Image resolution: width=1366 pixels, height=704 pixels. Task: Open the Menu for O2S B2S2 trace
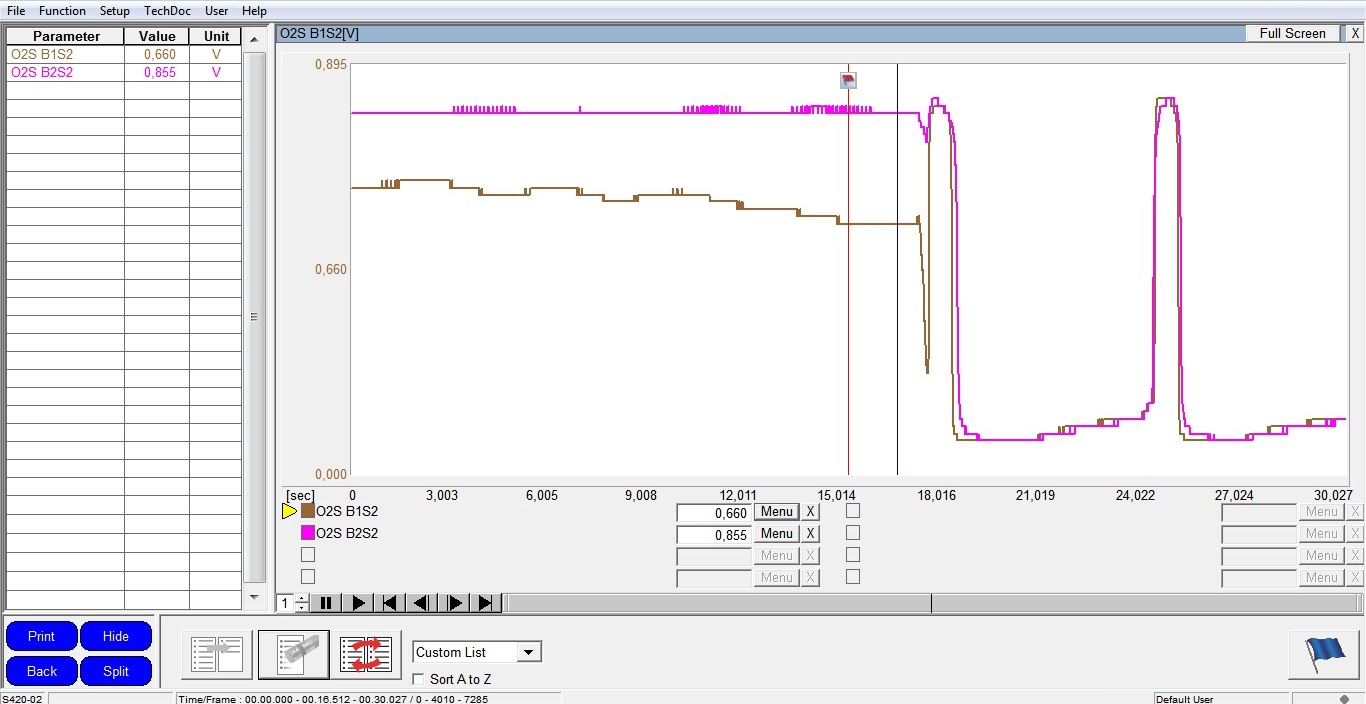point(777,534)
